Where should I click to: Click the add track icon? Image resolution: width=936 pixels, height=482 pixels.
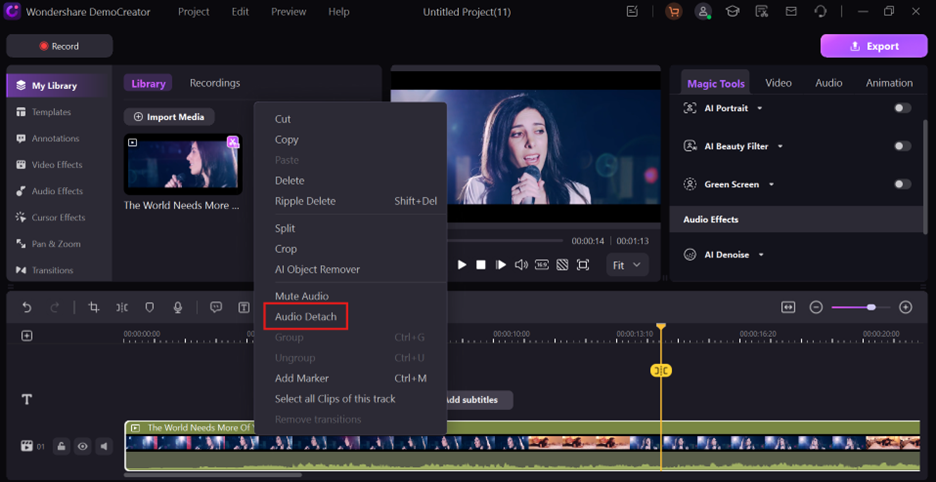(x=27, y=336)
